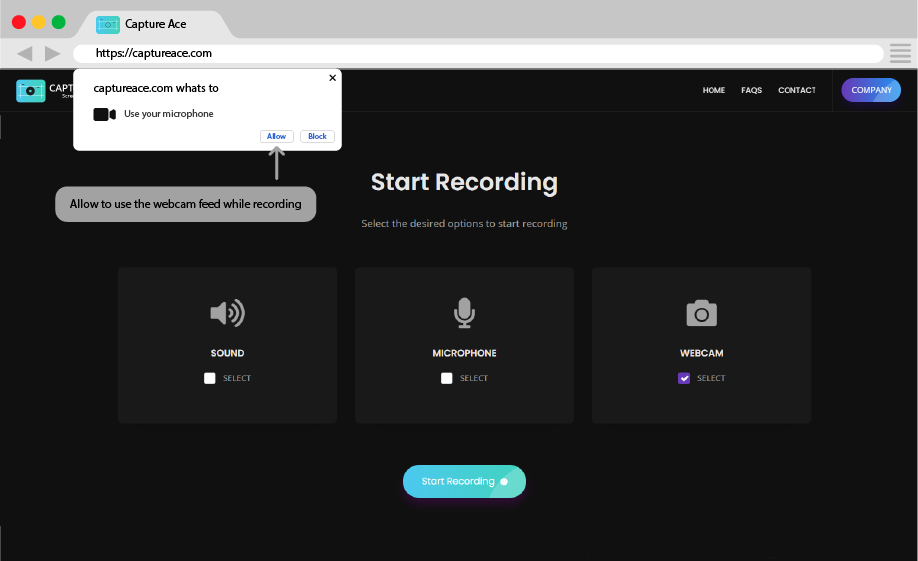Click the MICROPHONE label text

coord(464,353)
